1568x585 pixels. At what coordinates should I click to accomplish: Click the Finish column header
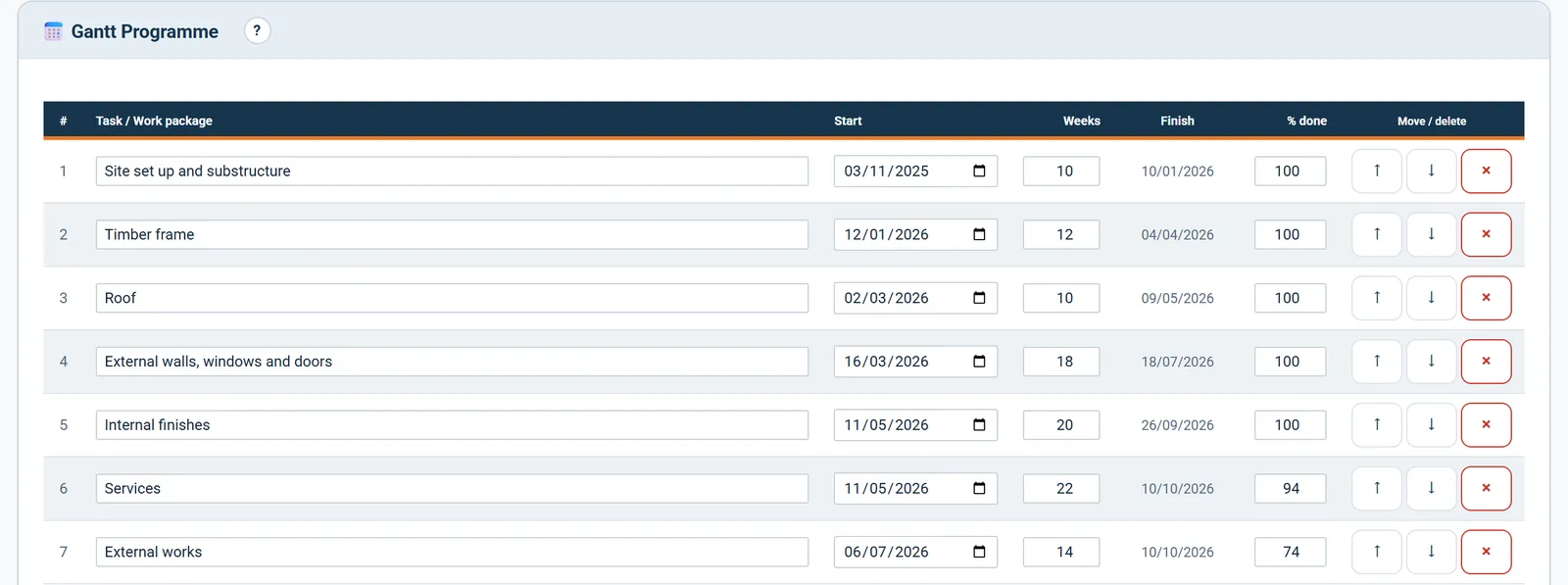pos(1177,121)
